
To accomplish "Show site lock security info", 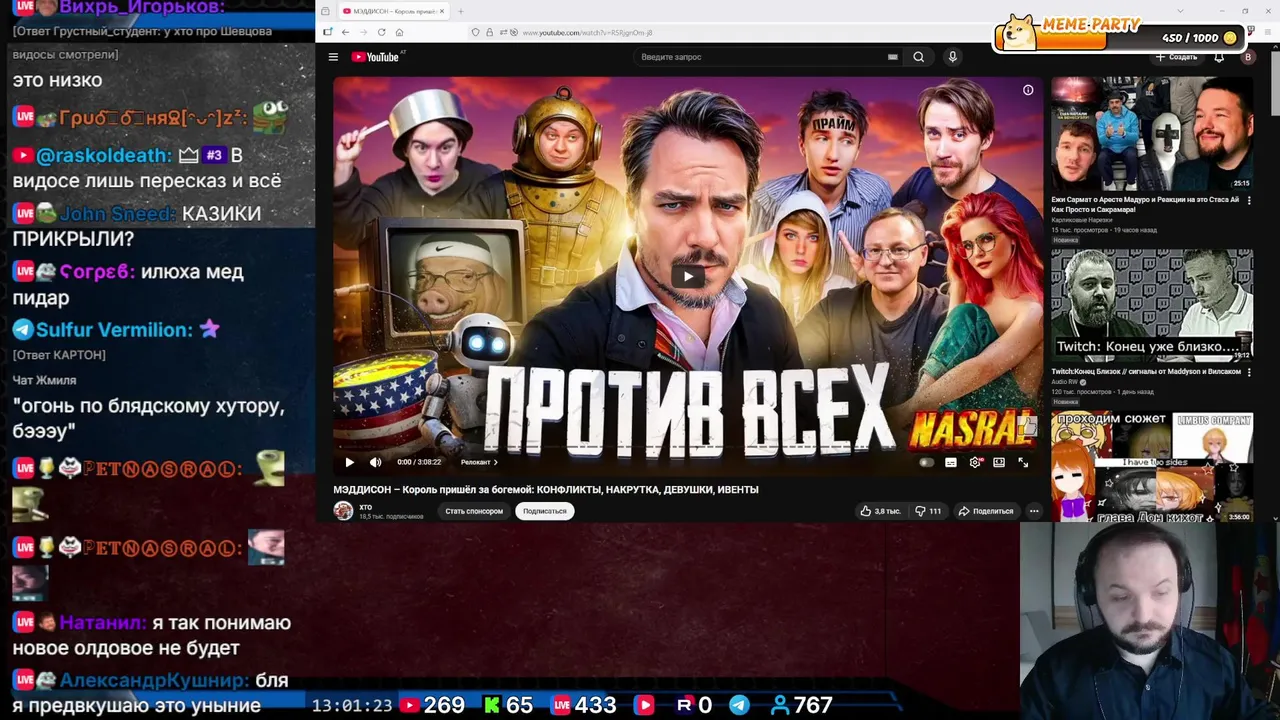I will click(489, 32).
